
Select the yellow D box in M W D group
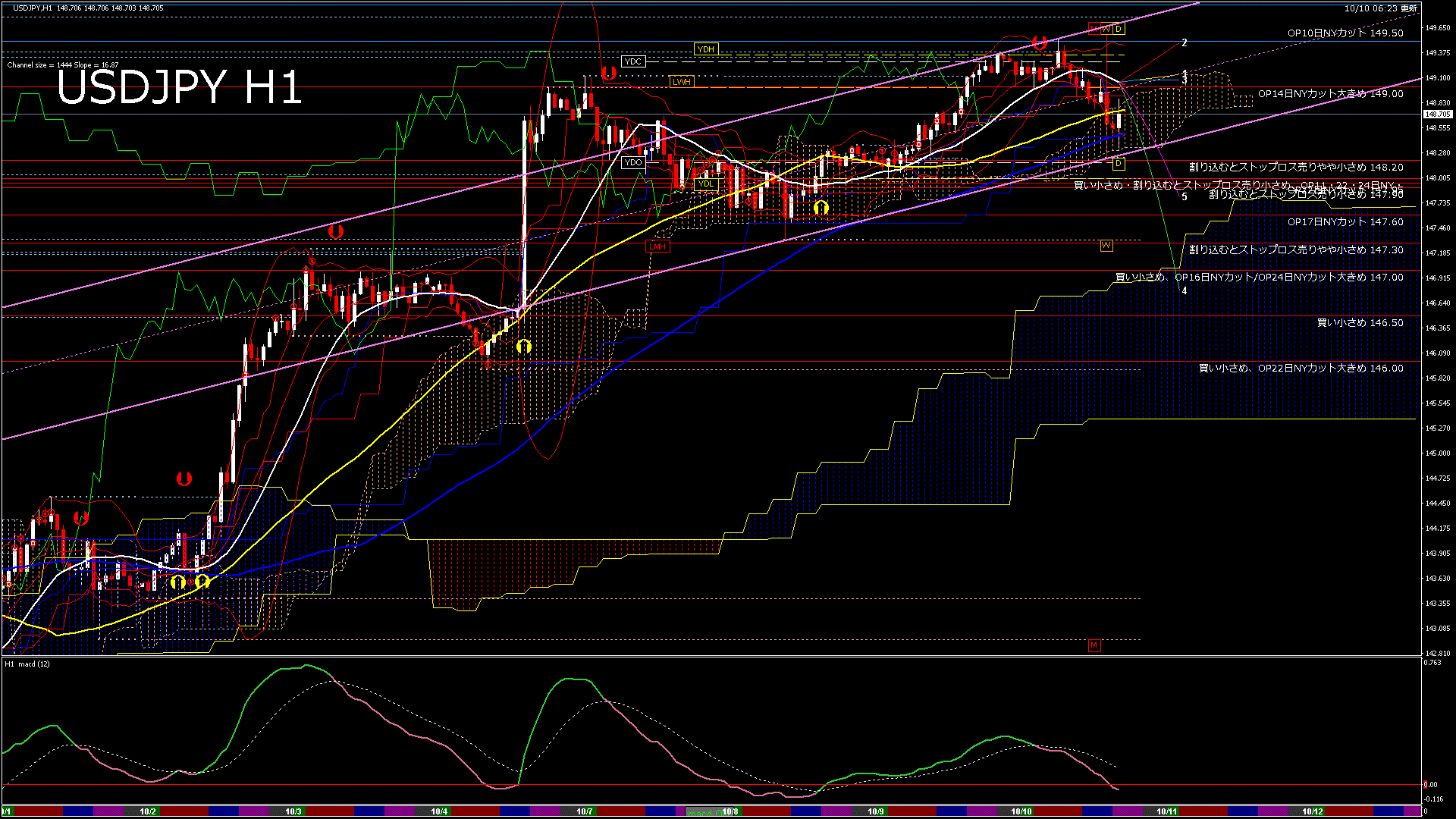pos(1118,29)
